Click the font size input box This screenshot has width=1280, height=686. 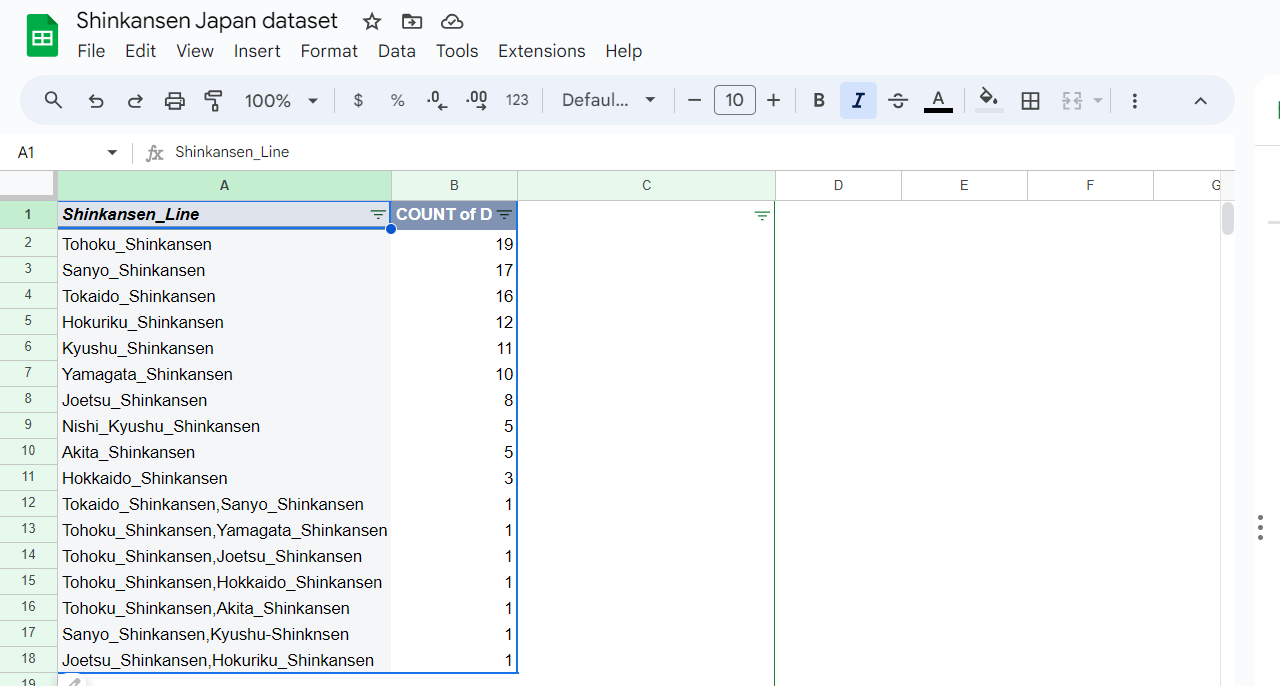click(734, 100)
